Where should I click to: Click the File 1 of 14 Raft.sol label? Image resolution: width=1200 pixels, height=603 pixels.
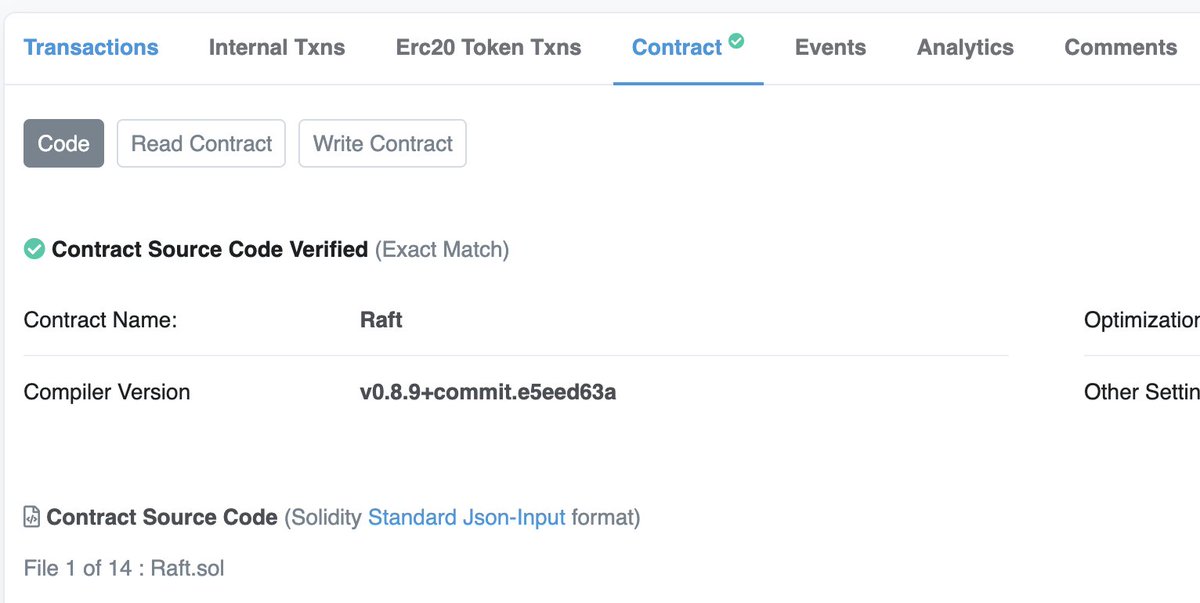[124, 569]
